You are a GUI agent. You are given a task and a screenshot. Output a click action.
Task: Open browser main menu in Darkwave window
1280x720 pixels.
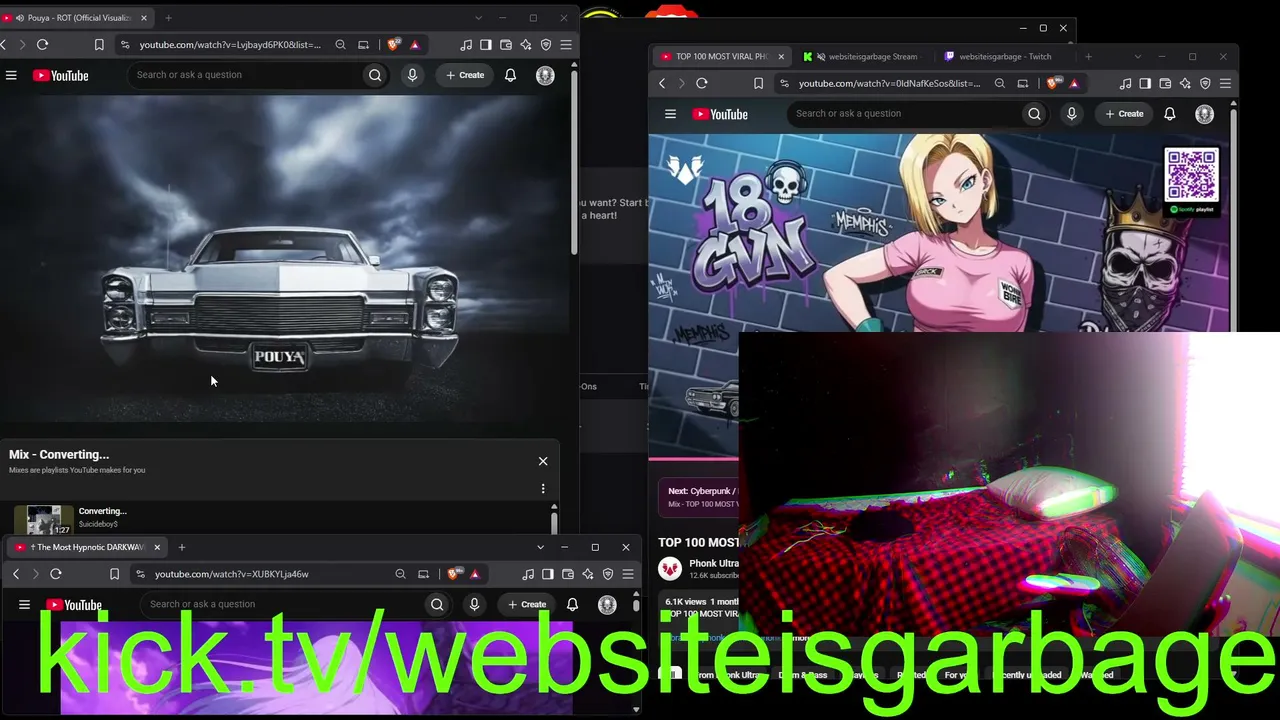(x=628, y=574)
